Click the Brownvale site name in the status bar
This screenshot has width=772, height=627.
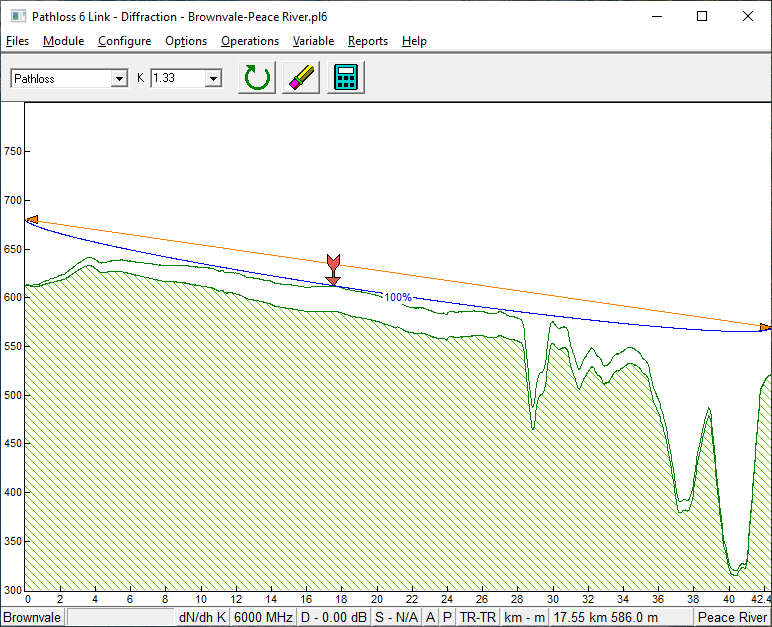(32, 618)
